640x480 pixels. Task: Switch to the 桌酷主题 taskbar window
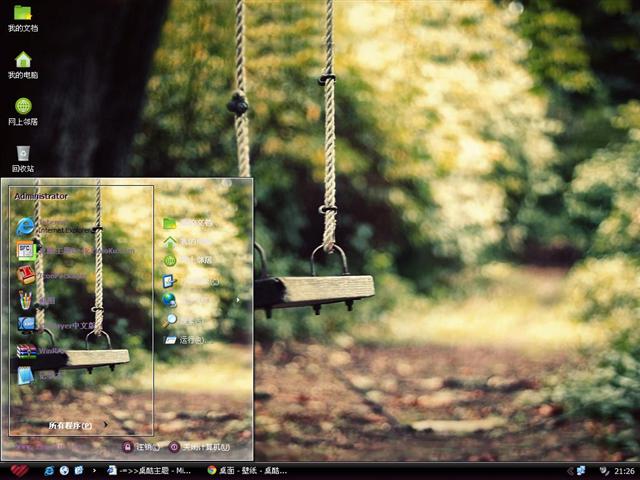pyautogui.click(x=149, y=471)
